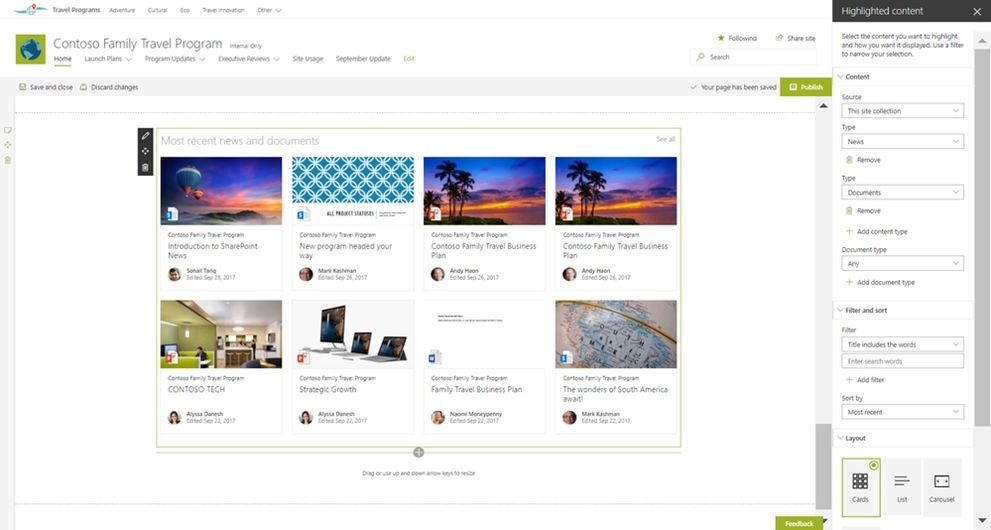
Task: Click the Save and close icon
Action: click(23, 87)
